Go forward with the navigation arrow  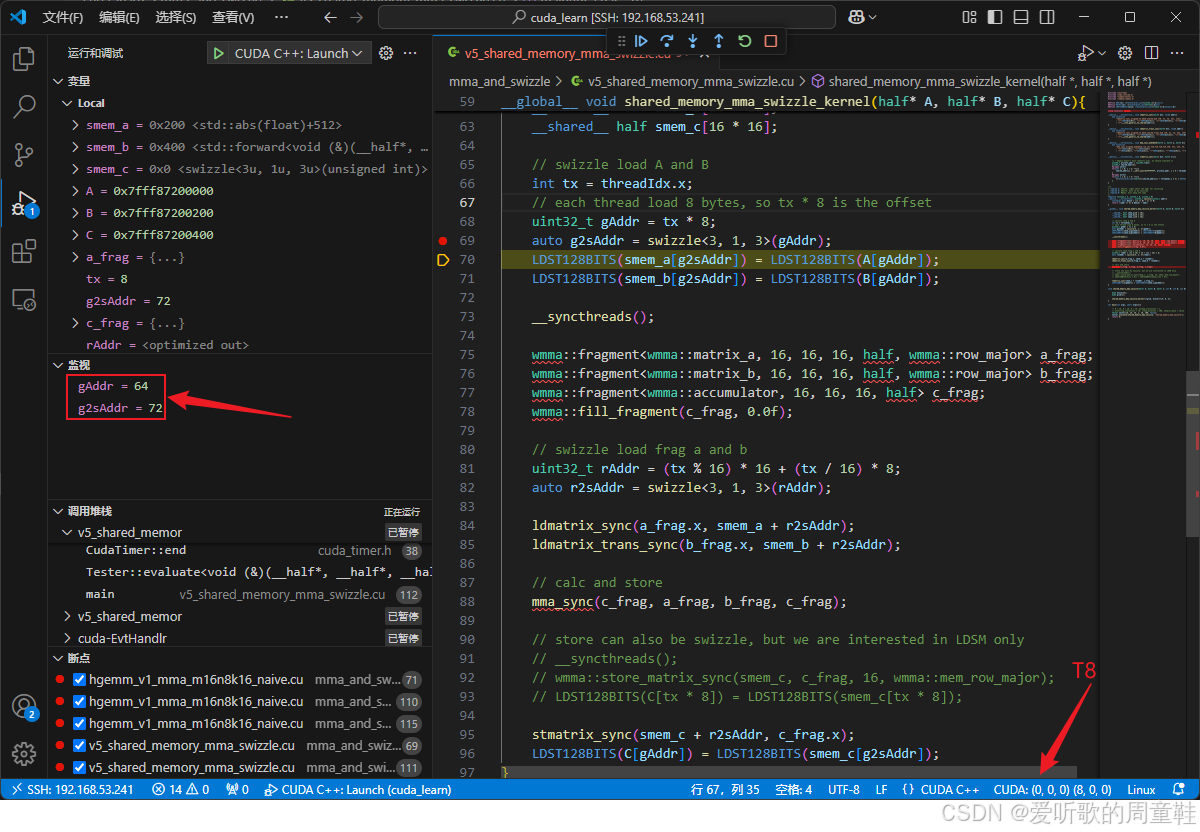click(x=357, y=17)
